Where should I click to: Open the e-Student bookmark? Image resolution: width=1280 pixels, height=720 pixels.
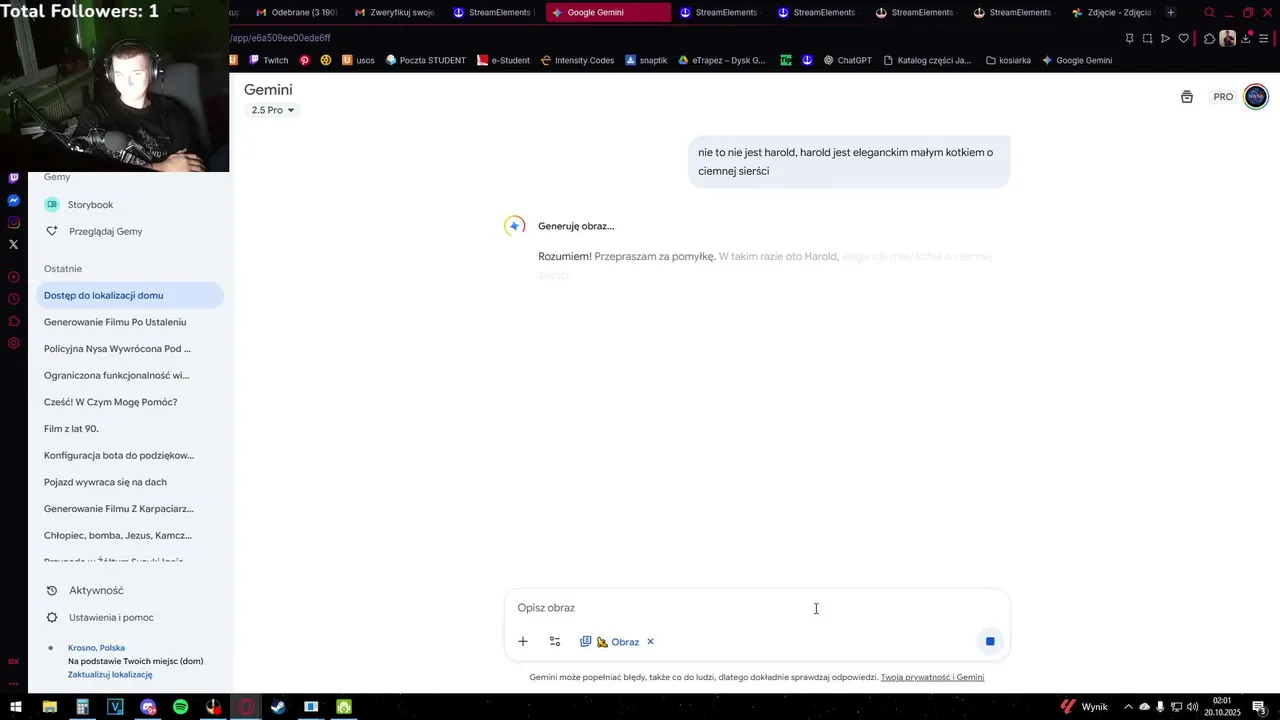503,60
